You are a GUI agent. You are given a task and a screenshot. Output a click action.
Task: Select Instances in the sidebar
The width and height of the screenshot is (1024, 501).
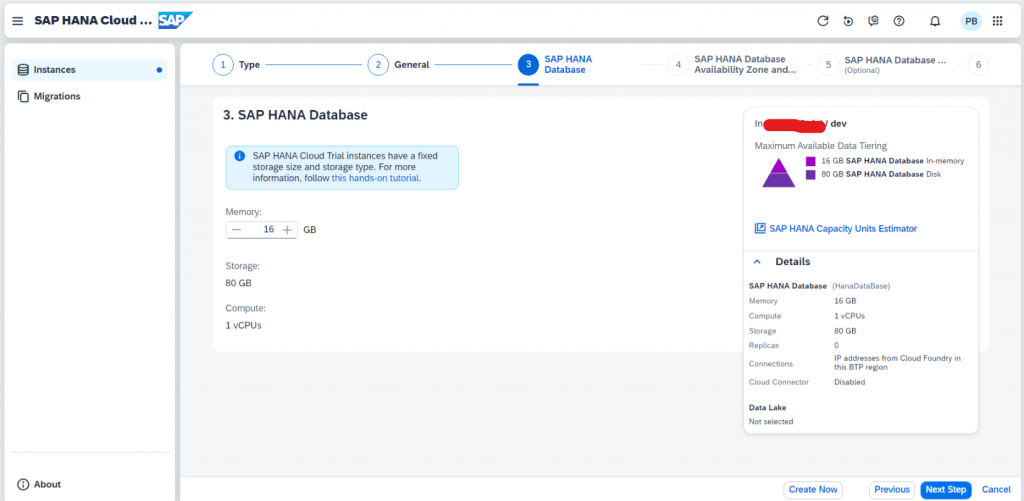89,70
